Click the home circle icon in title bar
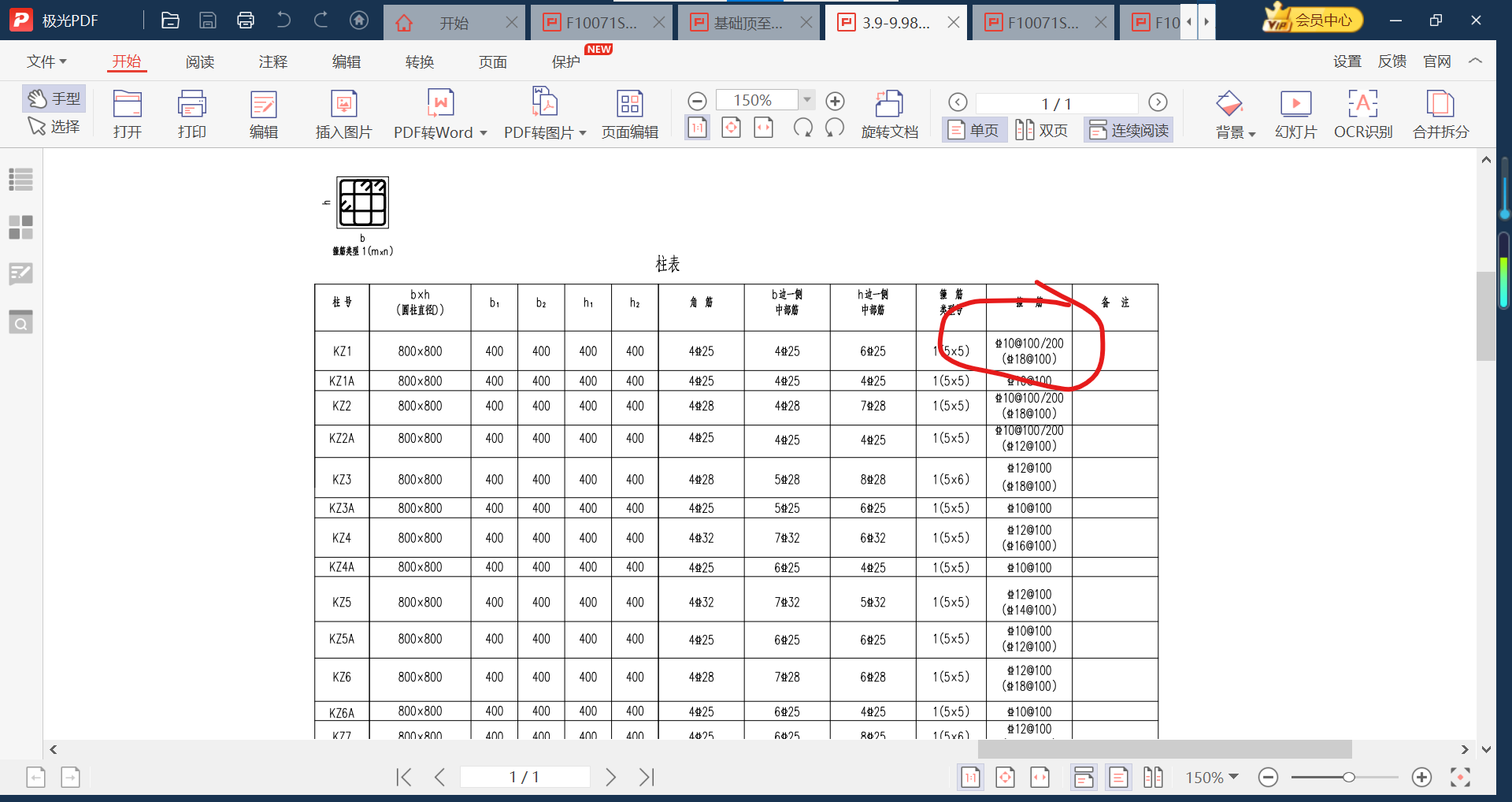The image size is (1512, 802). click(x=359, y=20)
